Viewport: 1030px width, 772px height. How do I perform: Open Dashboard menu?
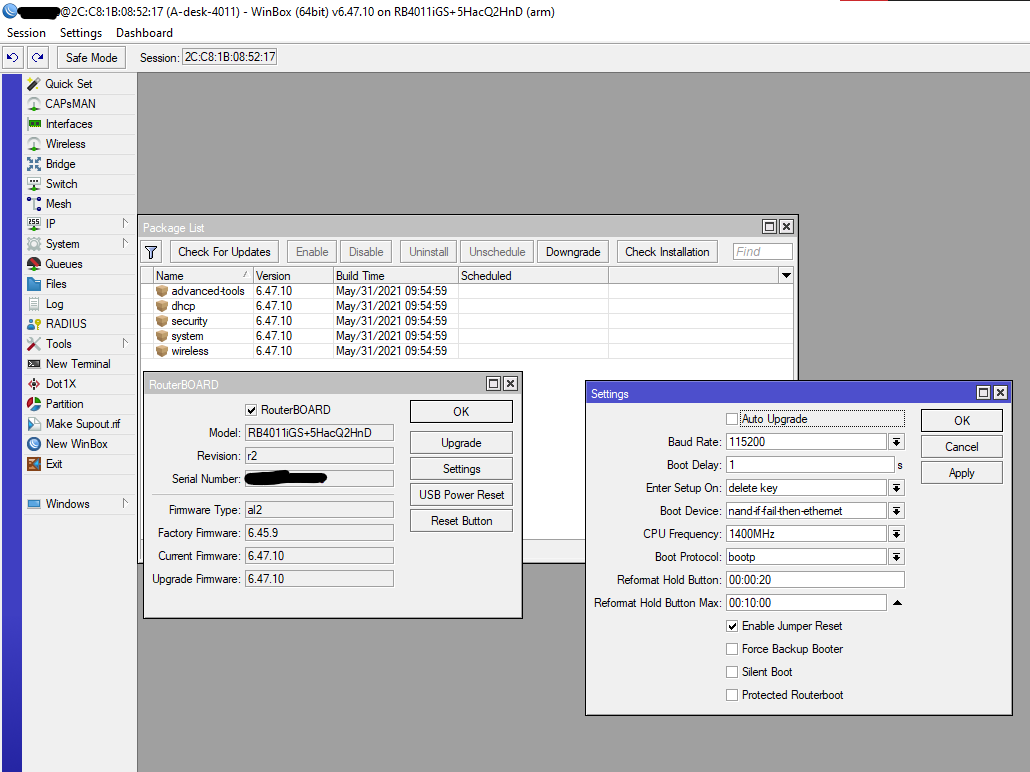[145, 33]
